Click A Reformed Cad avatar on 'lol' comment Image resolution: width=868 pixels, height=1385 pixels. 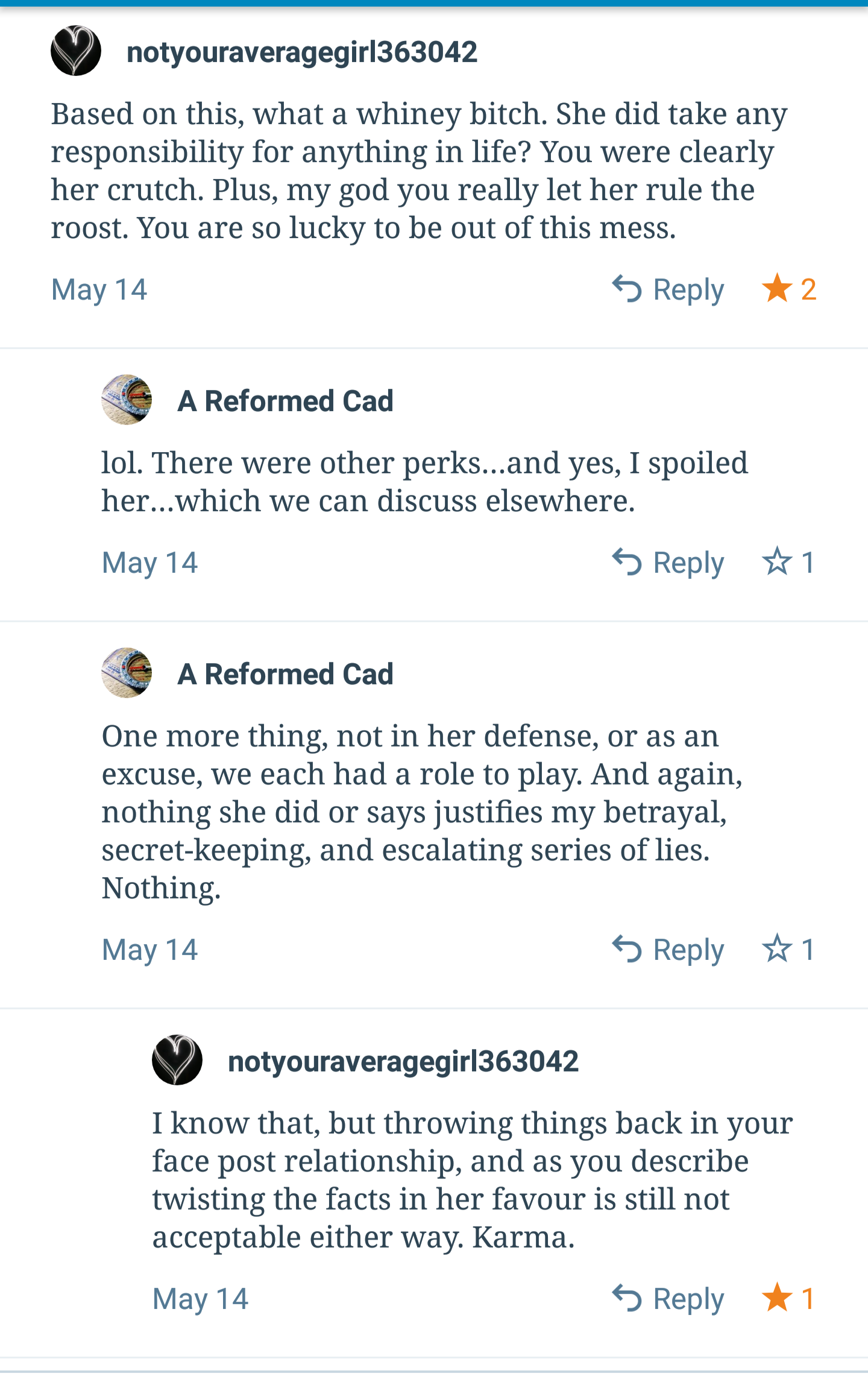pos(127,400)
